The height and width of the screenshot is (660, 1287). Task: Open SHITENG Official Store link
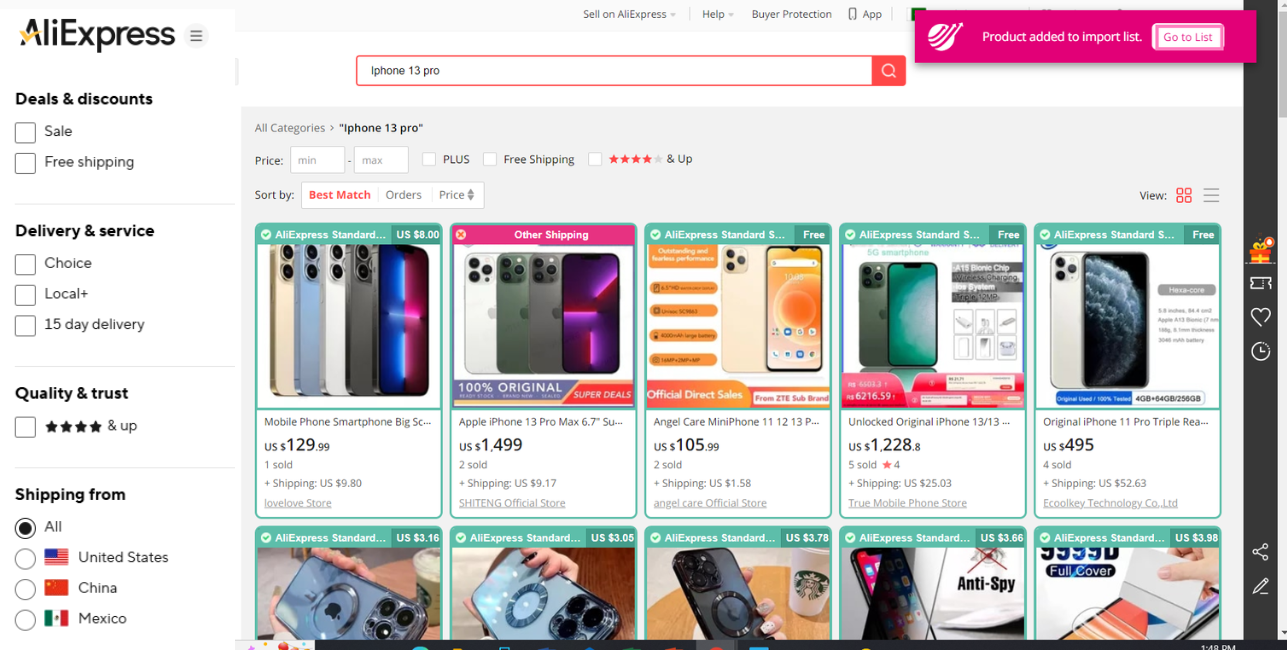512,503
